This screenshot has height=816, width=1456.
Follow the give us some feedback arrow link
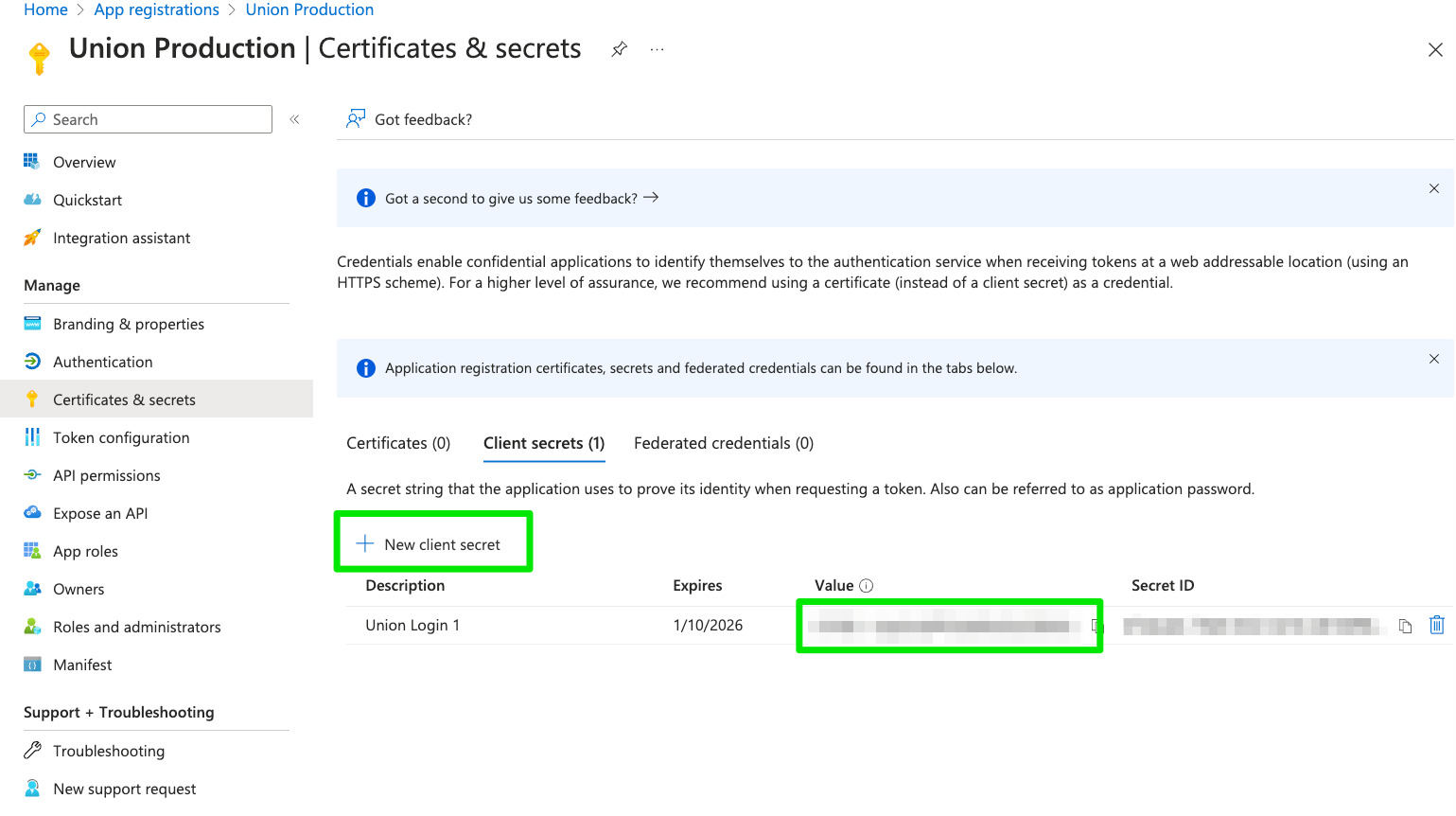tap(651, 198)
